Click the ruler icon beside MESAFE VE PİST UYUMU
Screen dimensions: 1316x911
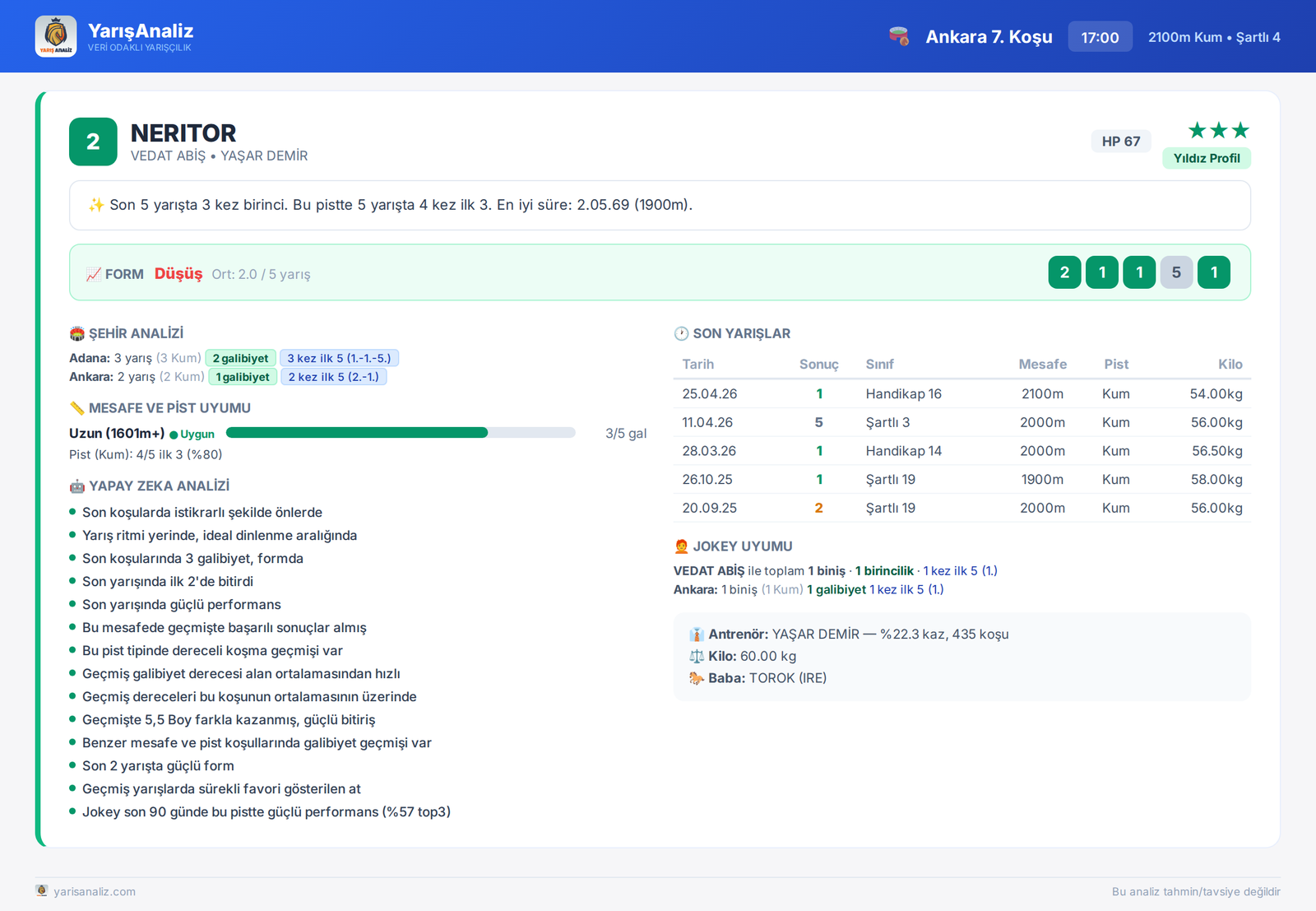[x=77, y=408]
